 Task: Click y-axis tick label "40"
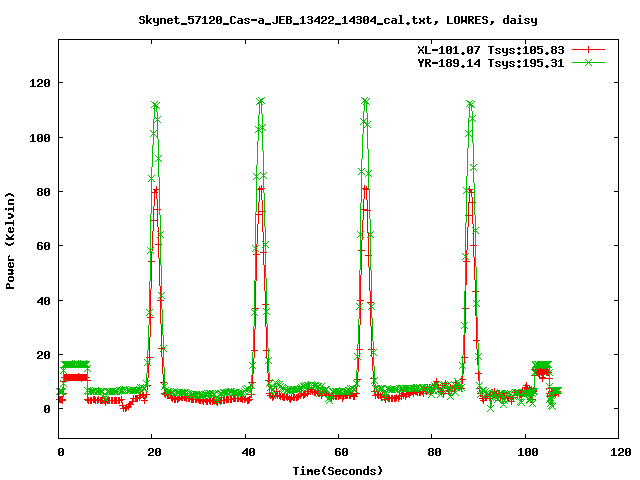tap(44, 301)
